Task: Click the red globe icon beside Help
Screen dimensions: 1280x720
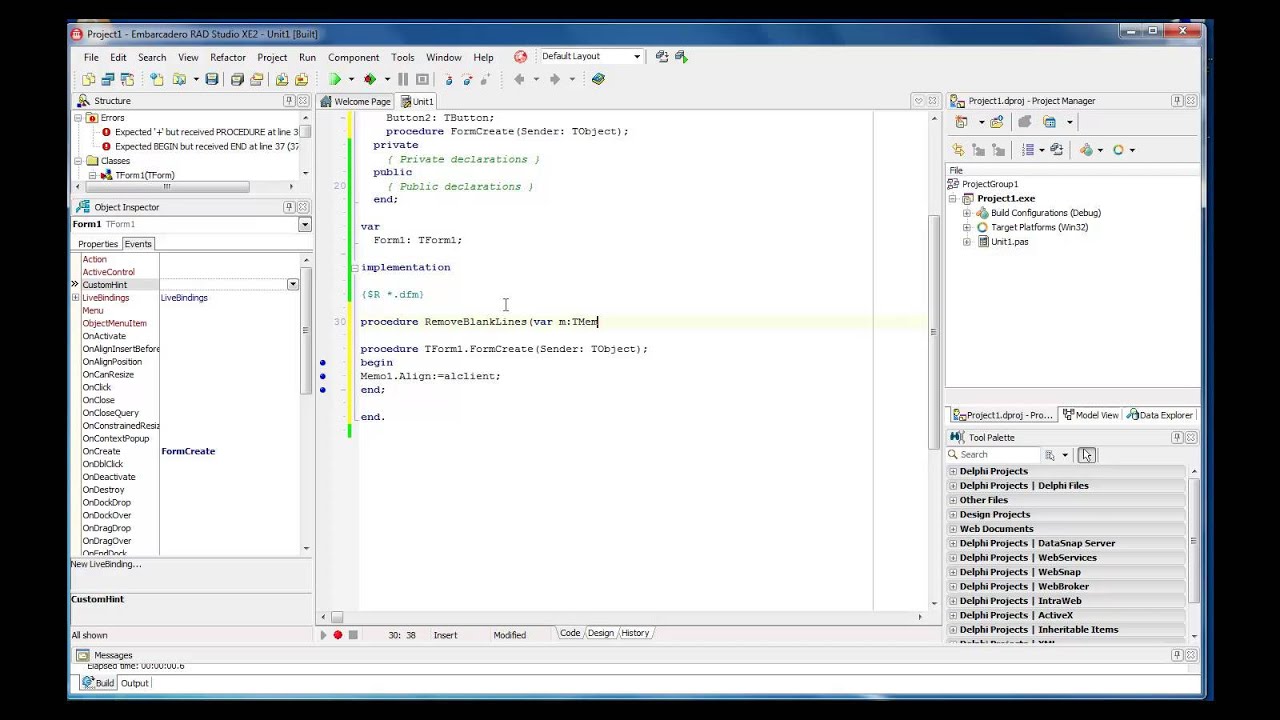Action: (520, 57)
